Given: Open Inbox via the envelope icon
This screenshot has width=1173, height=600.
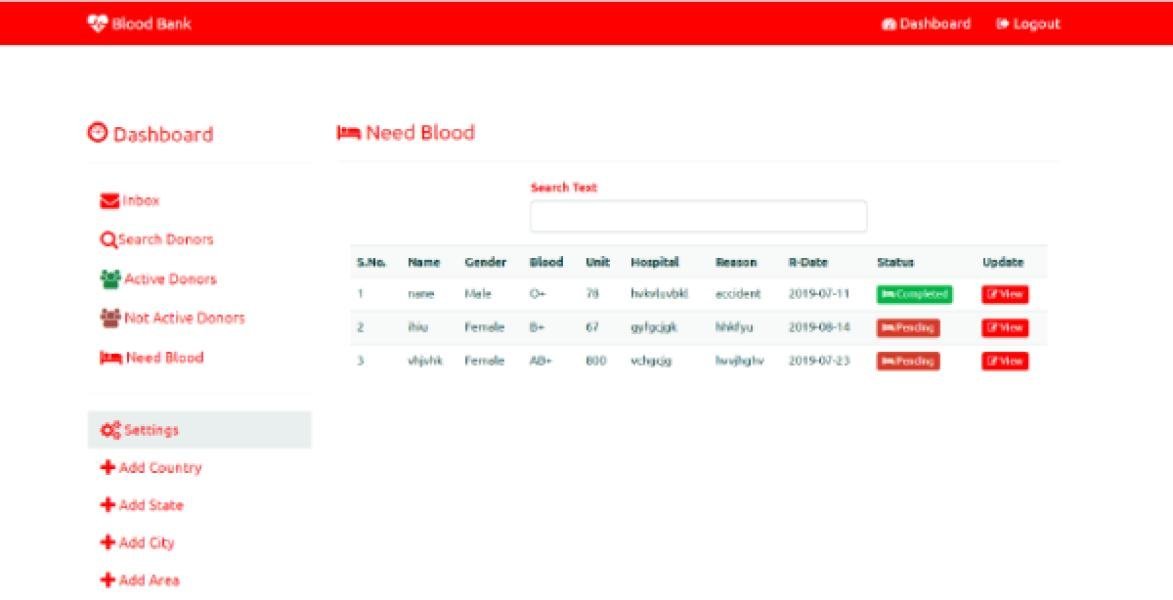Looking at the screenshot, I should (109, 200).
